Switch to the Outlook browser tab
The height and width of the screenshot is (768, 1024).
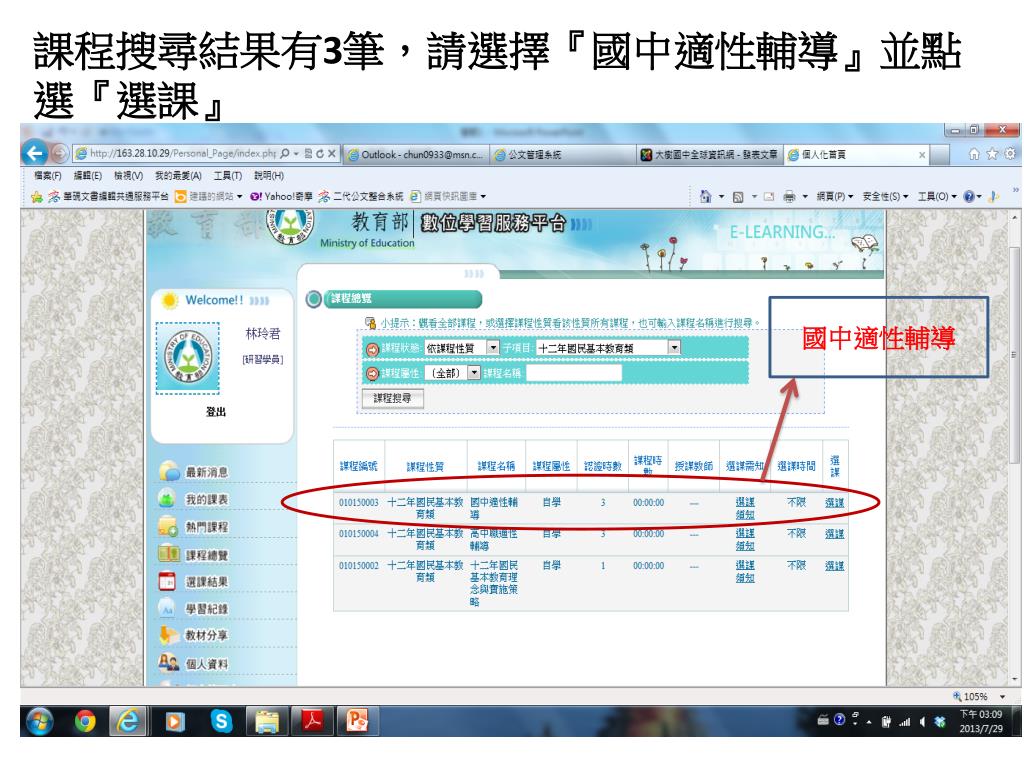416,155
